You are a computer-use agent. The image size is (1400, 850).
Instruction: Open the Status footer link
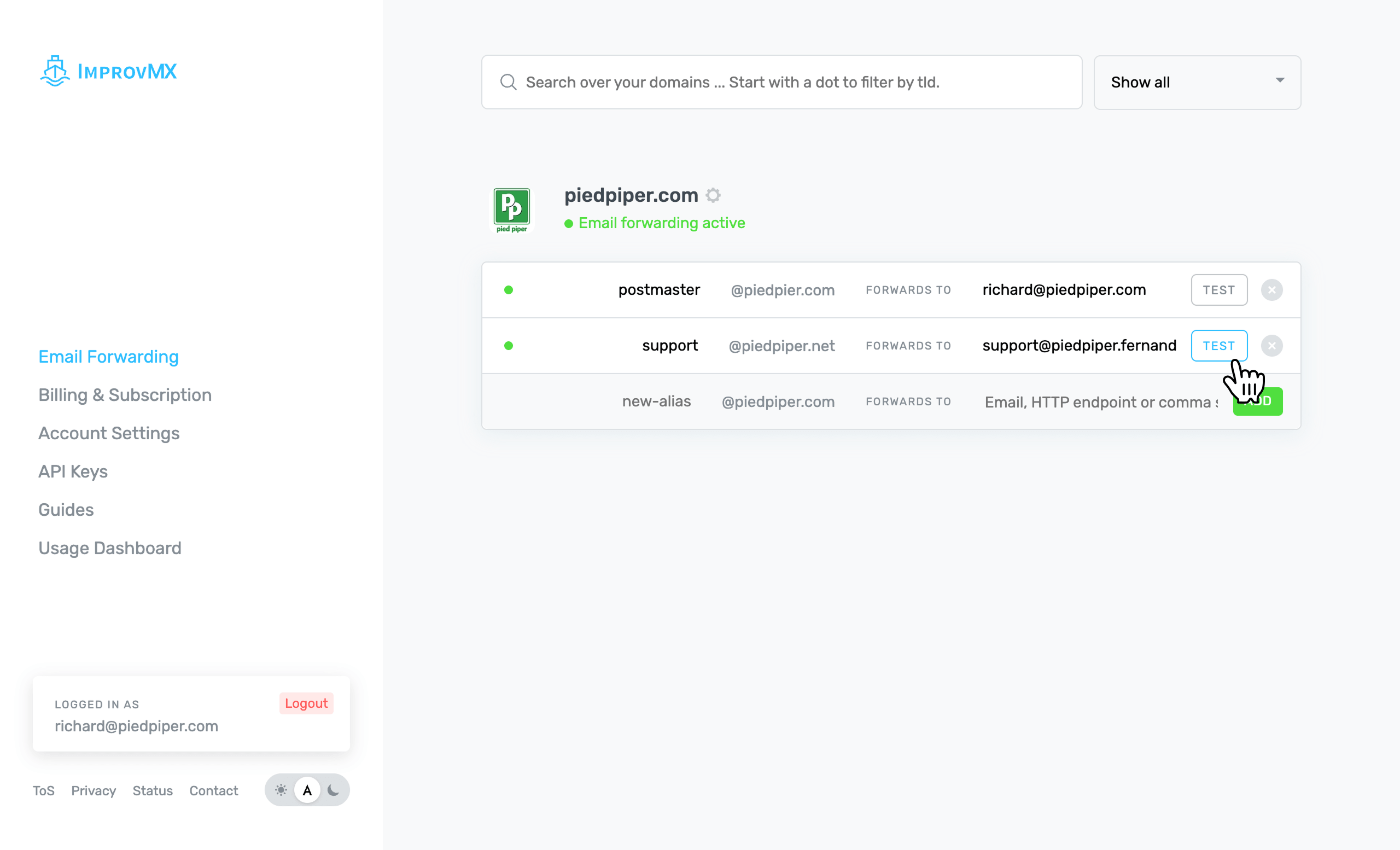point(152,790)
